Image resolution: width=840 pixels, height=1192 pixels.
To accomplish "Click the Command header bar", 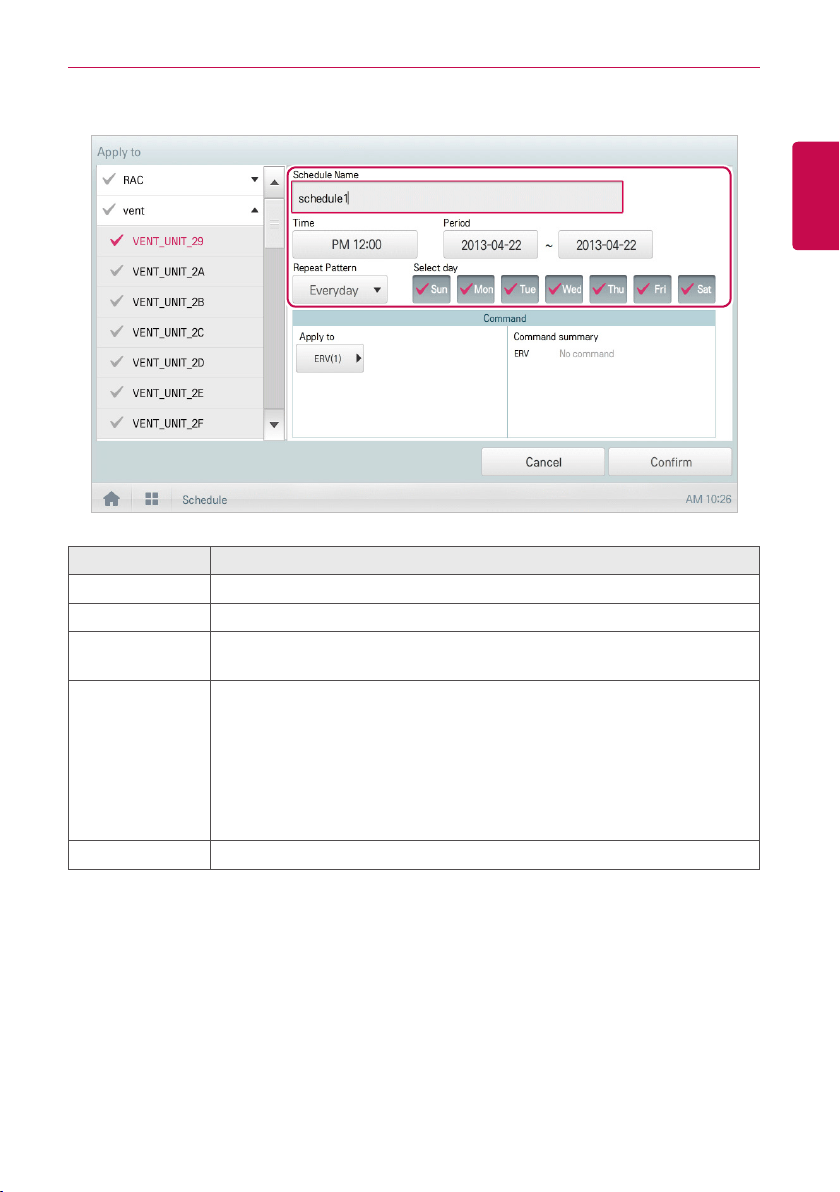I will 504,318.
